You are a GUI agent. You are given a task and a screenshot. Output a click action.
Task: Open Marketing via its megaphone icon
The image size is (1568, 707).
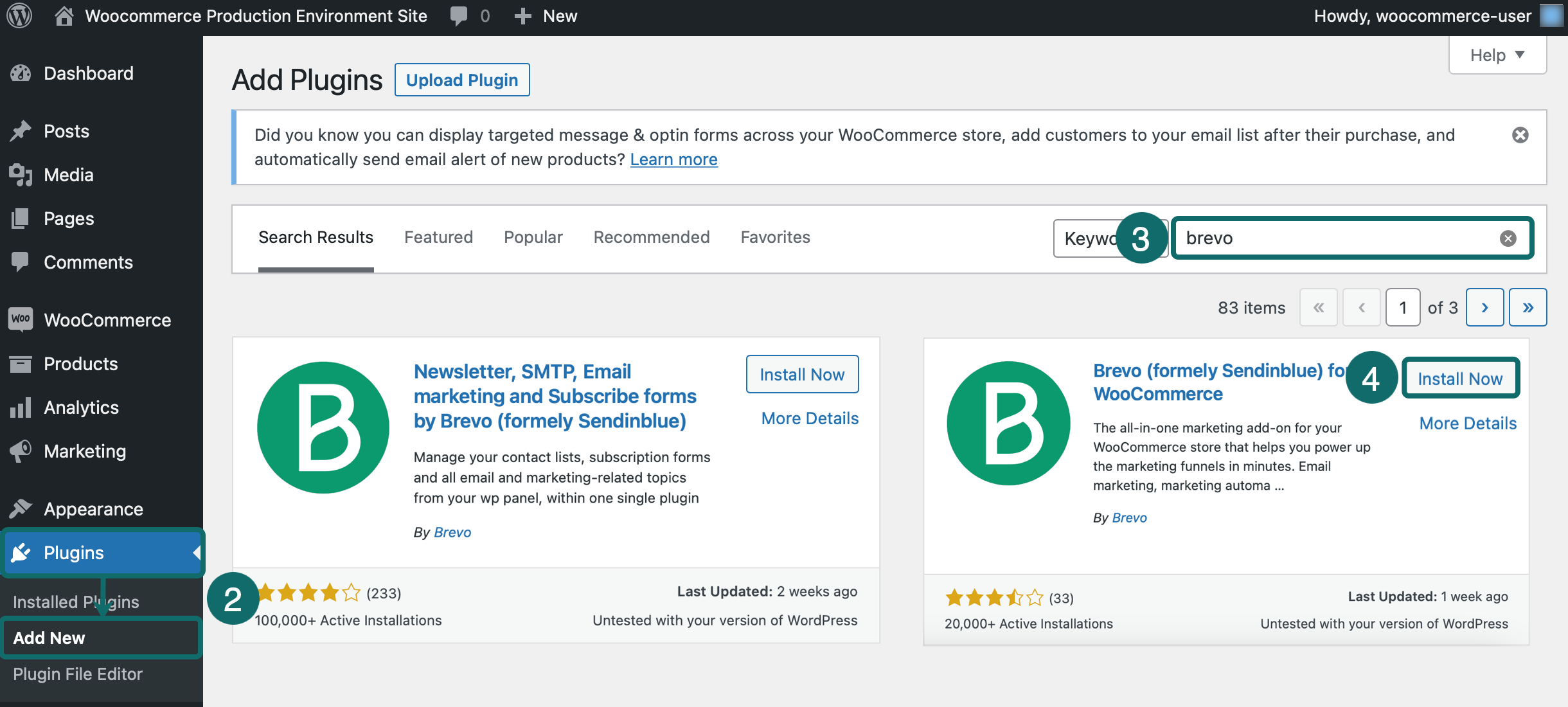pos(20,451)
